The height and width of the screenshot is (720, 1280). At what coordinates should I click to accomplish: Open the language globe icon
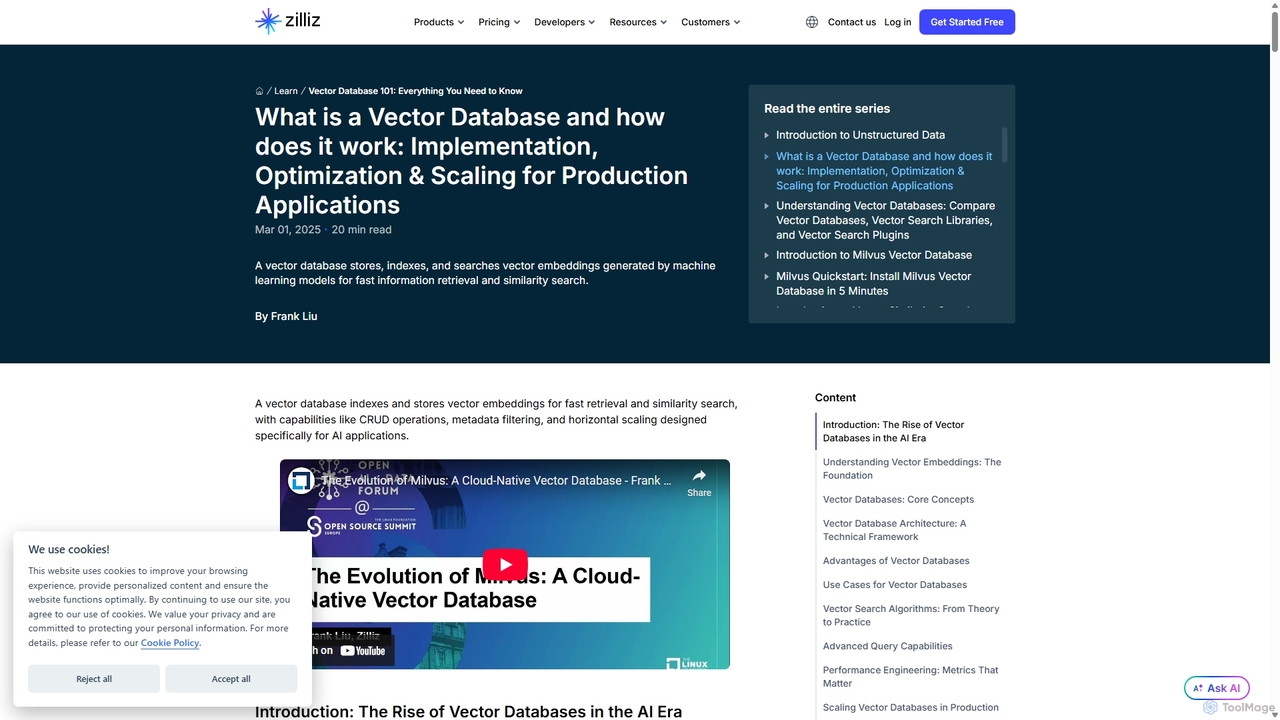point(812,22)
